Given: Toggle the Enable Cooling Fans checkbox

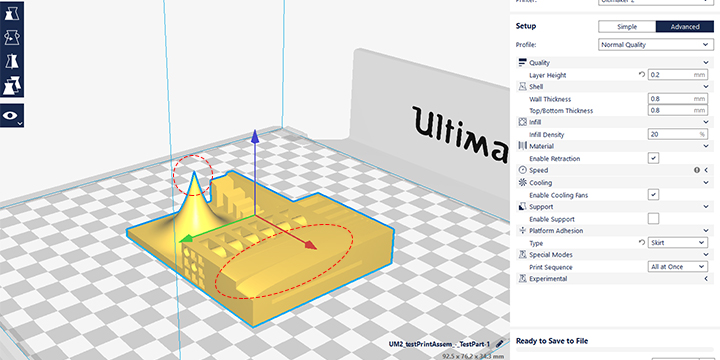Looking at the screenshot, I should coord(653,195).
